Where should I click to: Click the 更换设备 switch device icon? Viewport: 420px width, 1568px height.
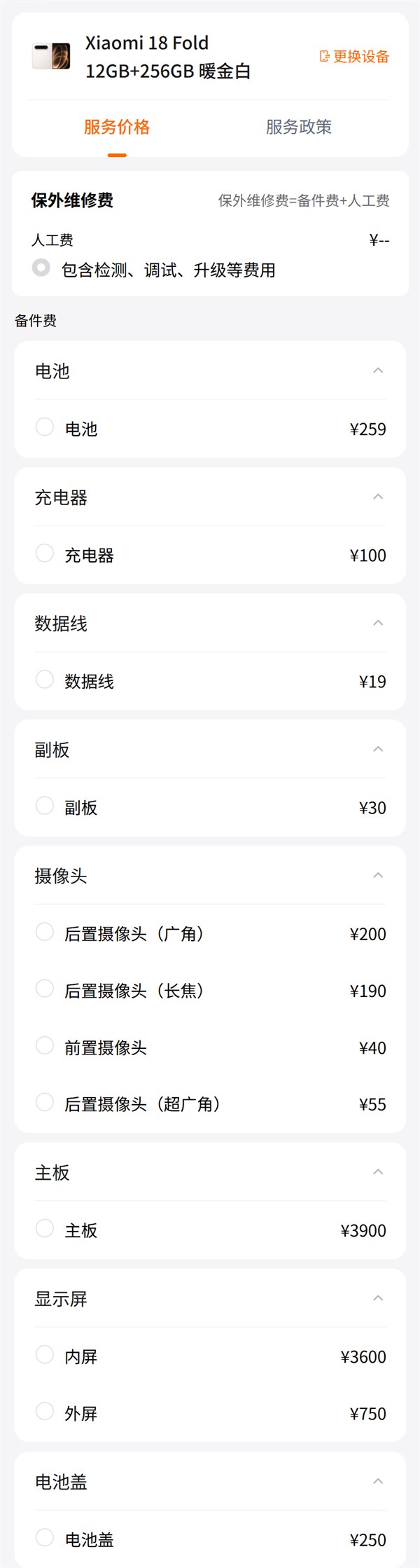click(324, 56)
